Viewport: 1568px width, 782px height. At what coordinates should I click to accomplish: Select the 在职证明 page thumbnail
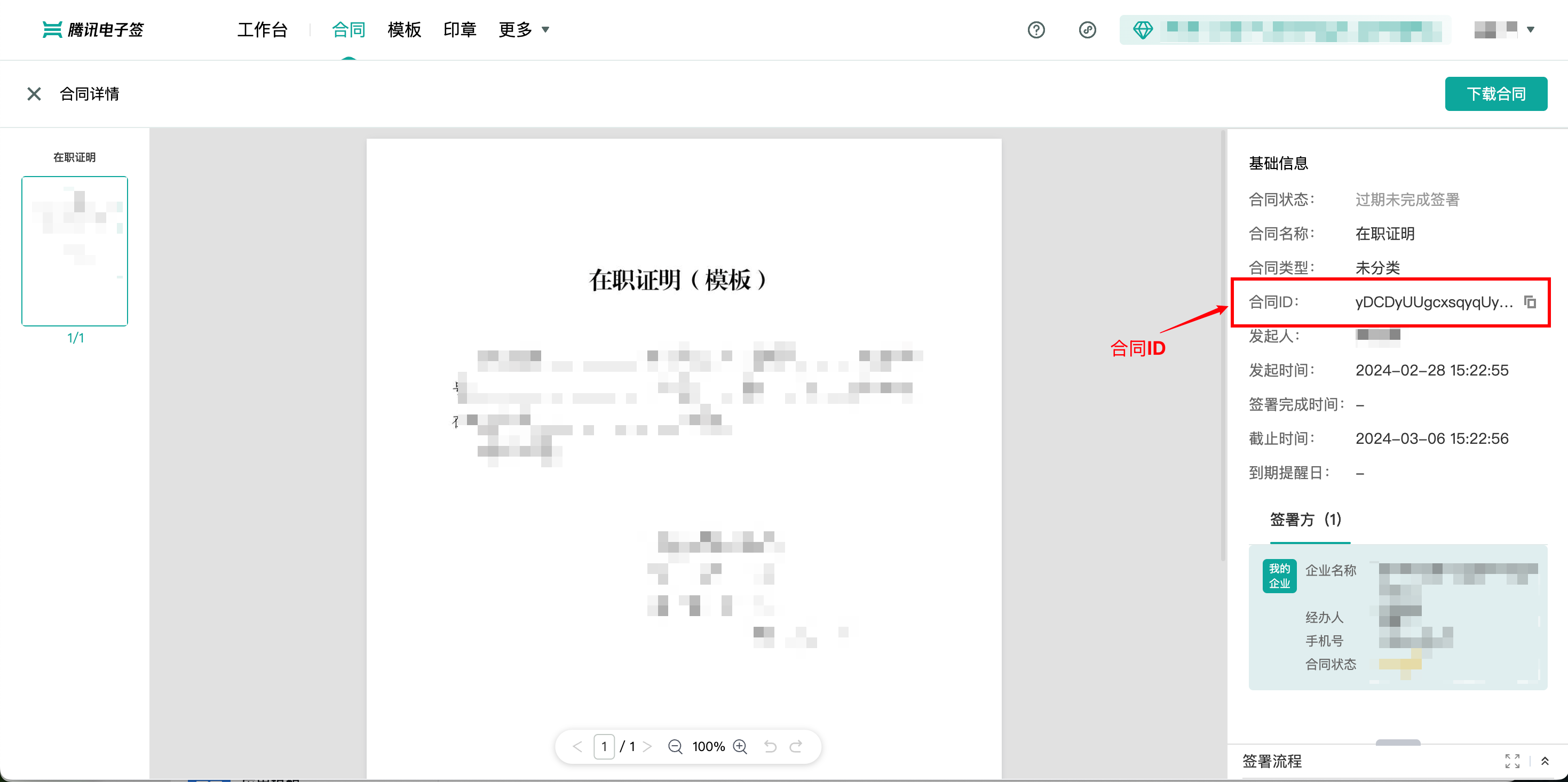pos(75,251)
